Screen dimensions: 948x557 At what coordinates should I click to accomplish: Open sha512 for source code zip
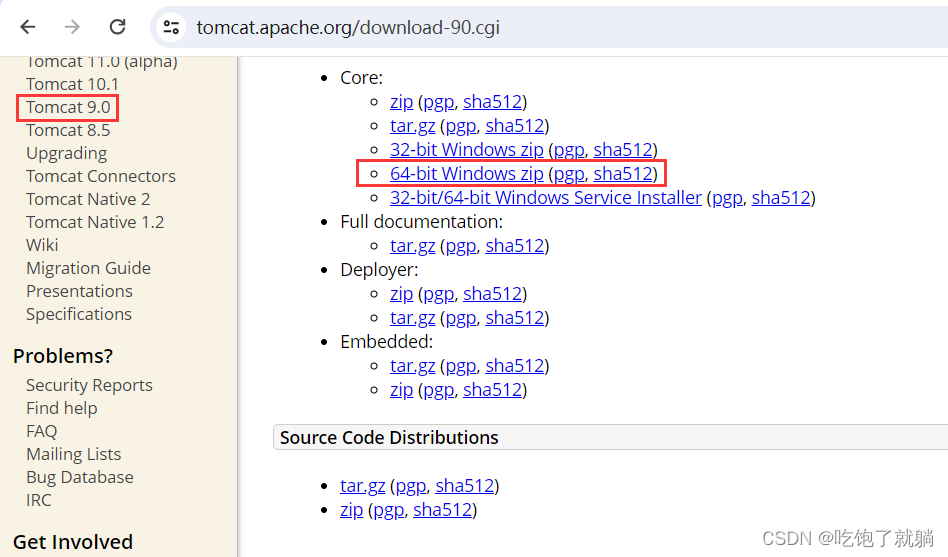click(442, 510)
